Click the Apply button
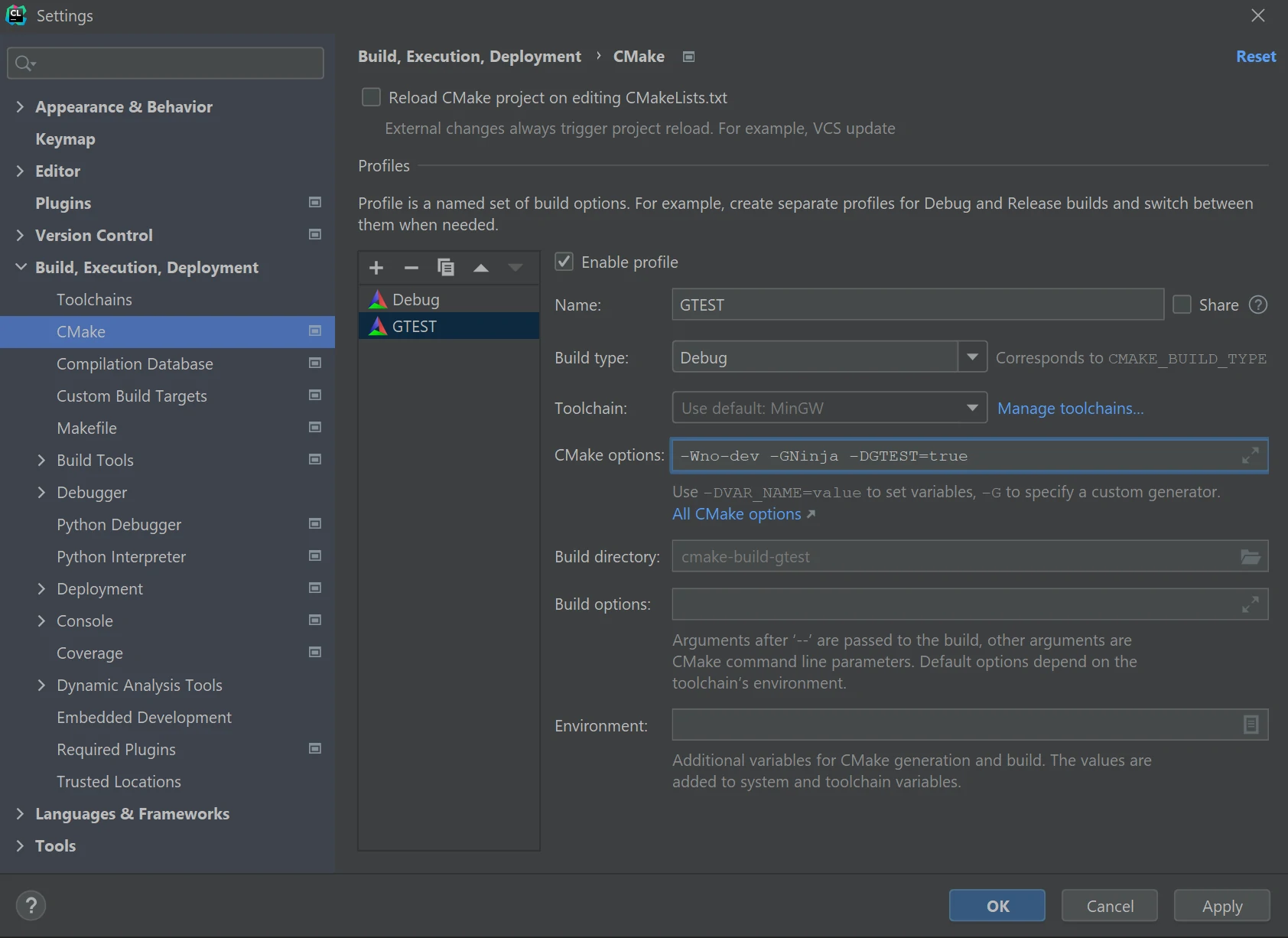 click(1222, 906)
